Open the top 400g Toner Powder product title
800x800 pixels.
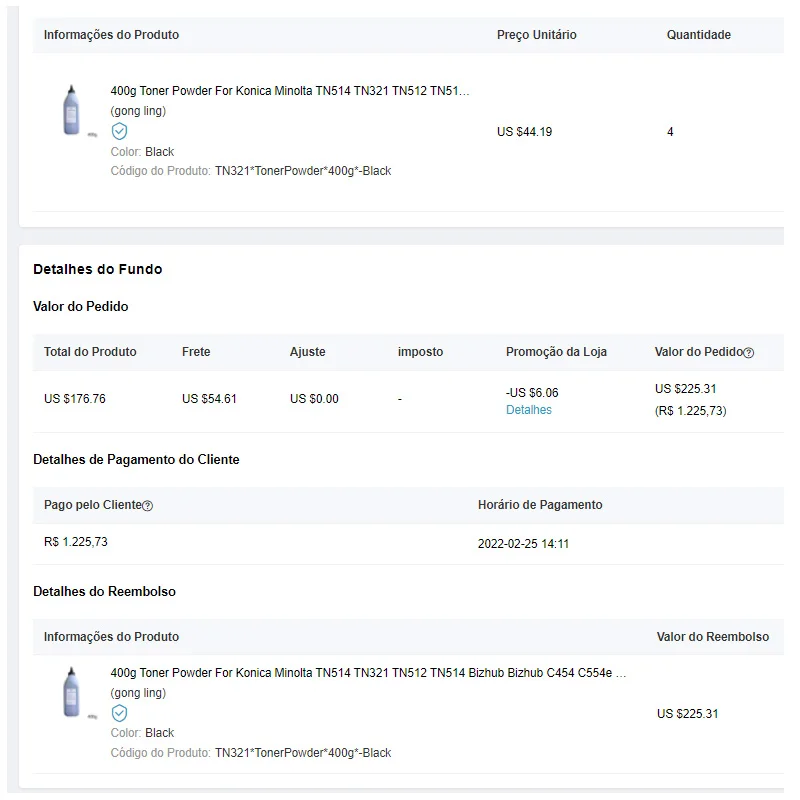(290, 91)
